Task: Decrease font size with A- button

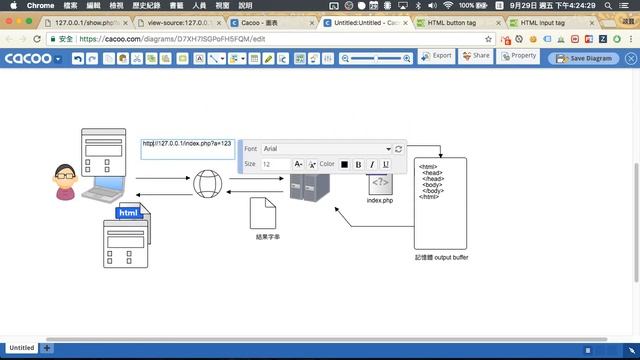Action: [298, 164]
